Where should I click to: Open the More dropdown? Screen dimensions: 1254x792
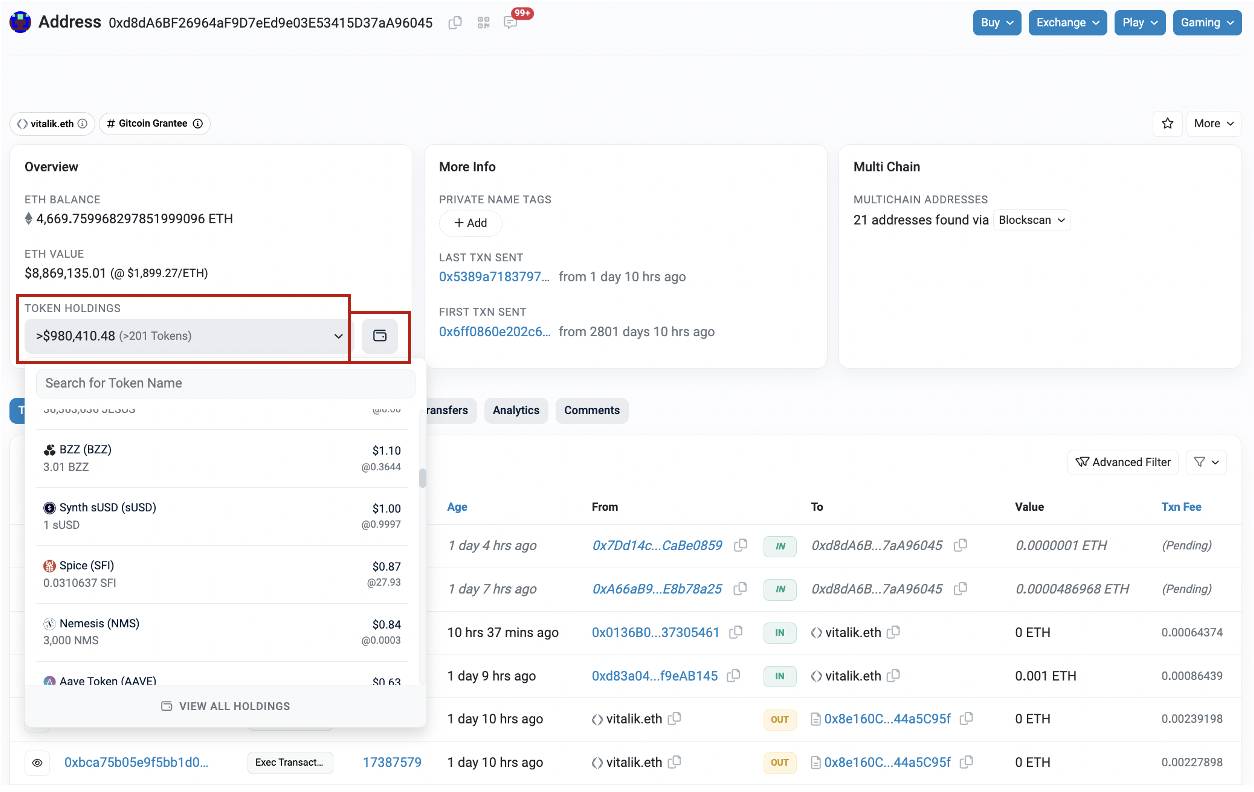point(1213,124)
